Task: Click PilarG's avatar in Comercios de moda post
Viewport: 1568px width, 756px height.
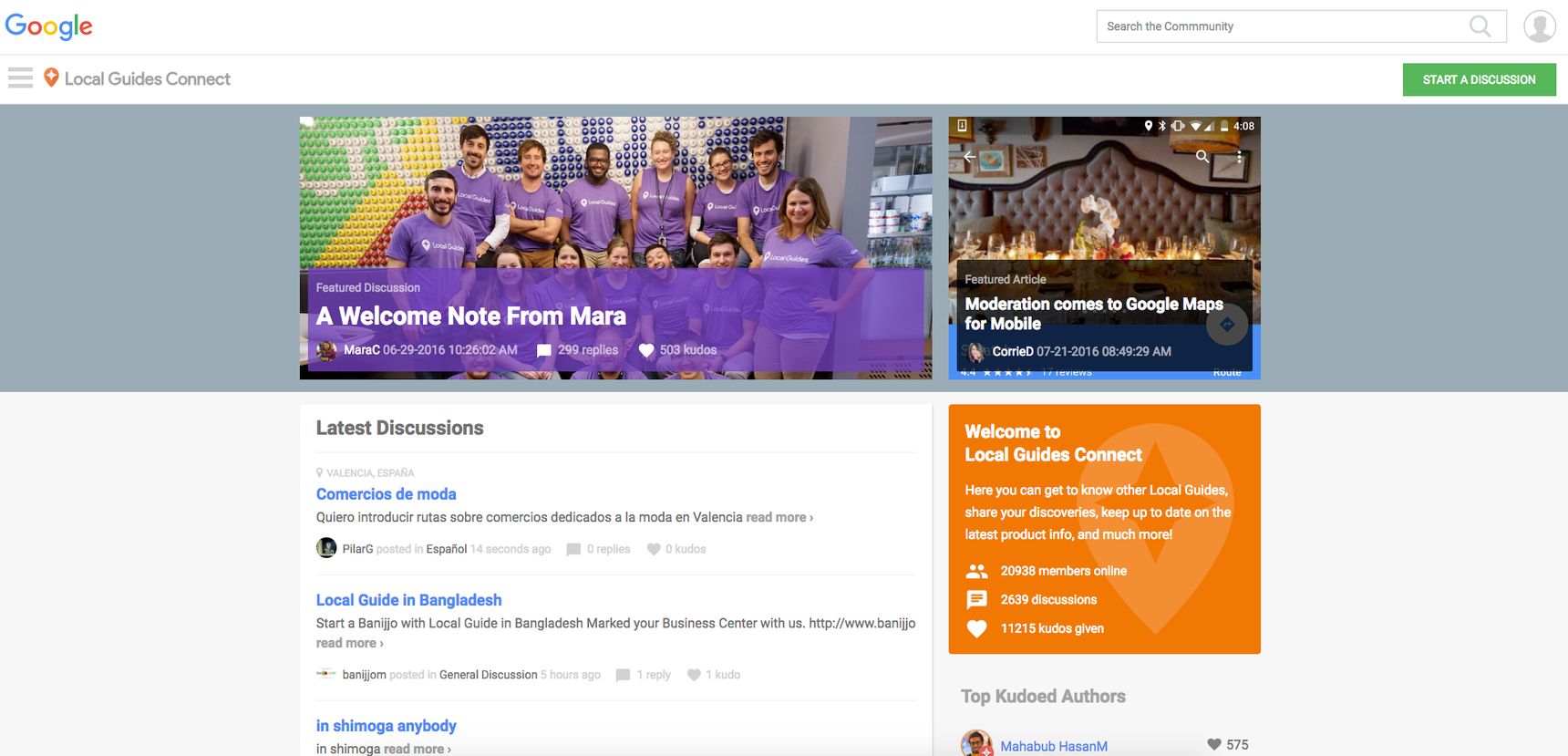Action: tap(326, 548)
